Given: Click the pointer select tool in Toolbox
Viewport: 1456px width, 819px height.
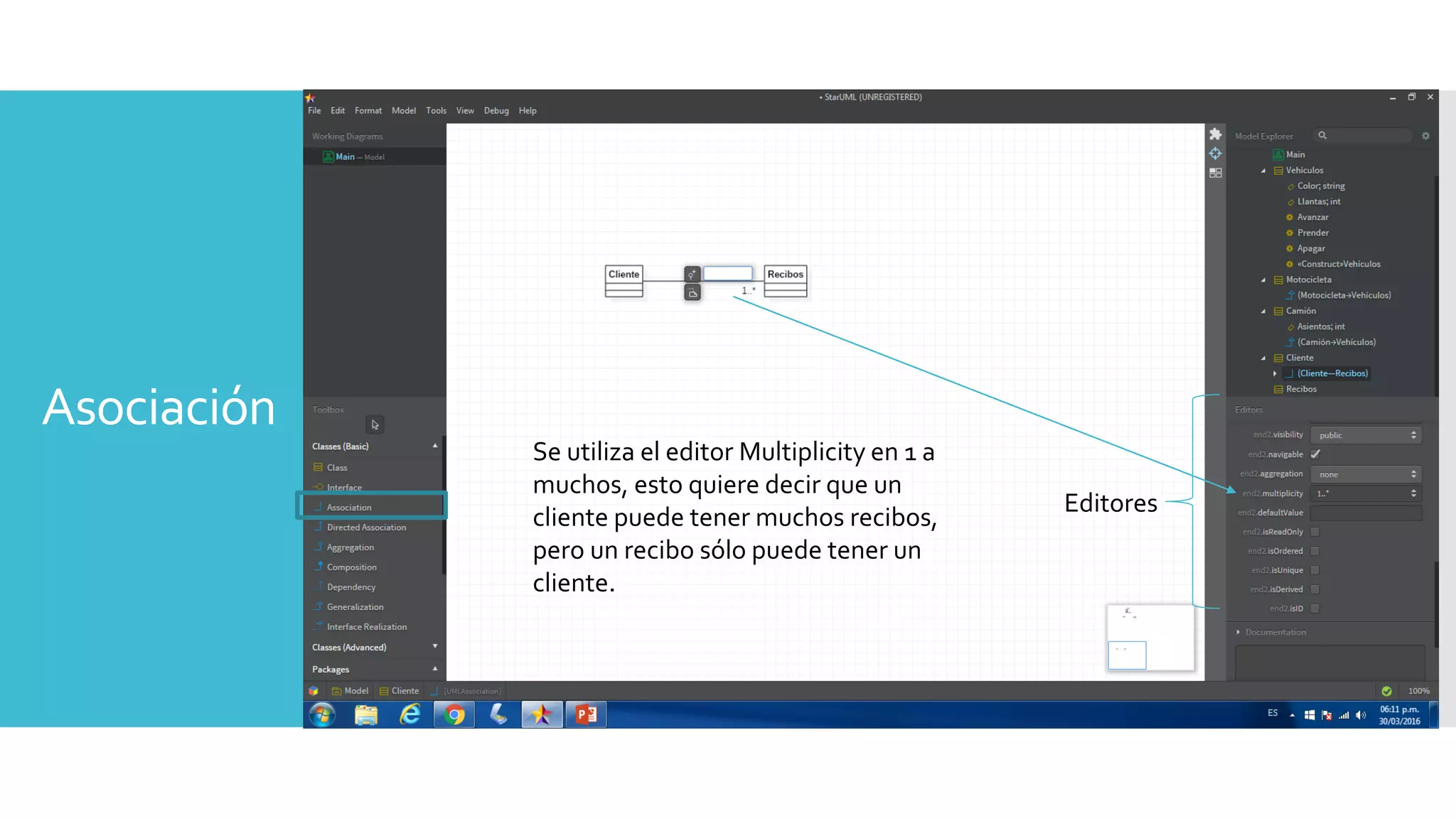Looking at the screenshot, I should [375, 424].
